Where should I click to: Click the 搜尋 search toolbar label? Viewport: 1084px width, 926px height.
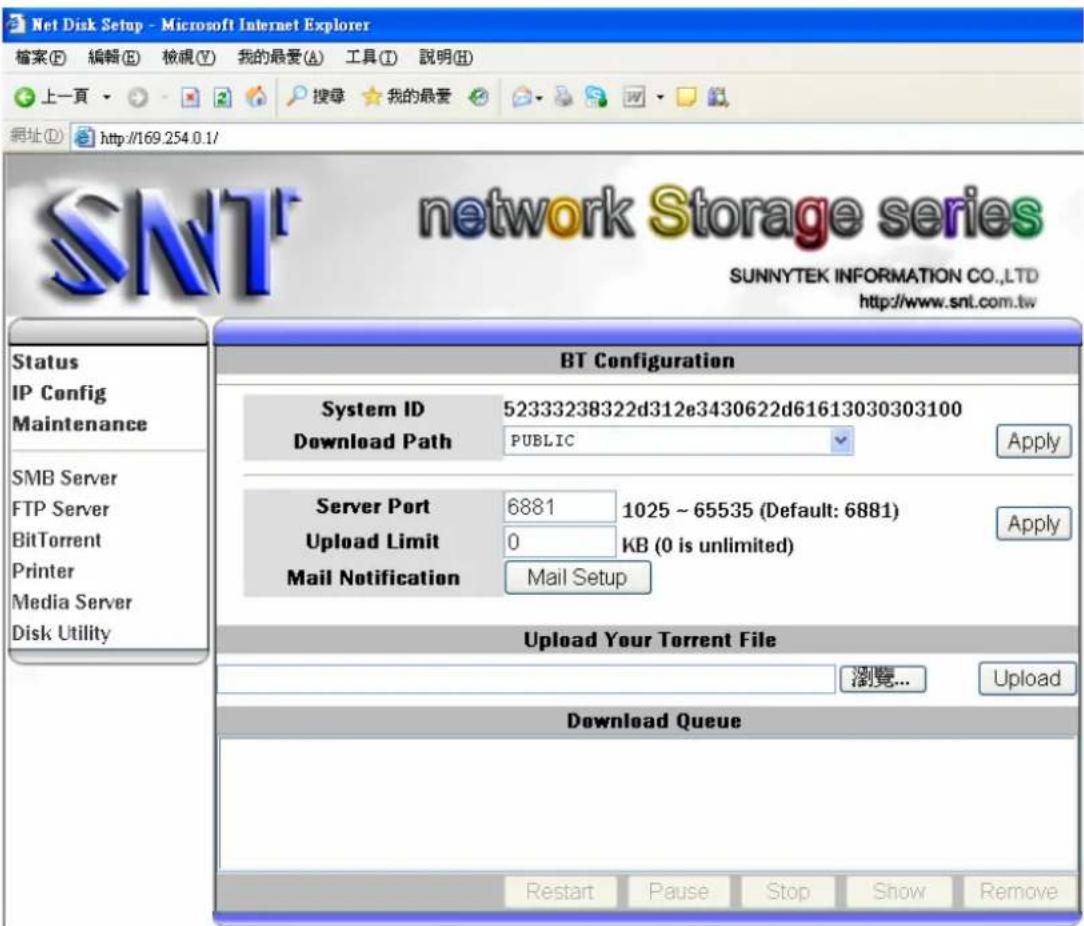pos(328,97)
